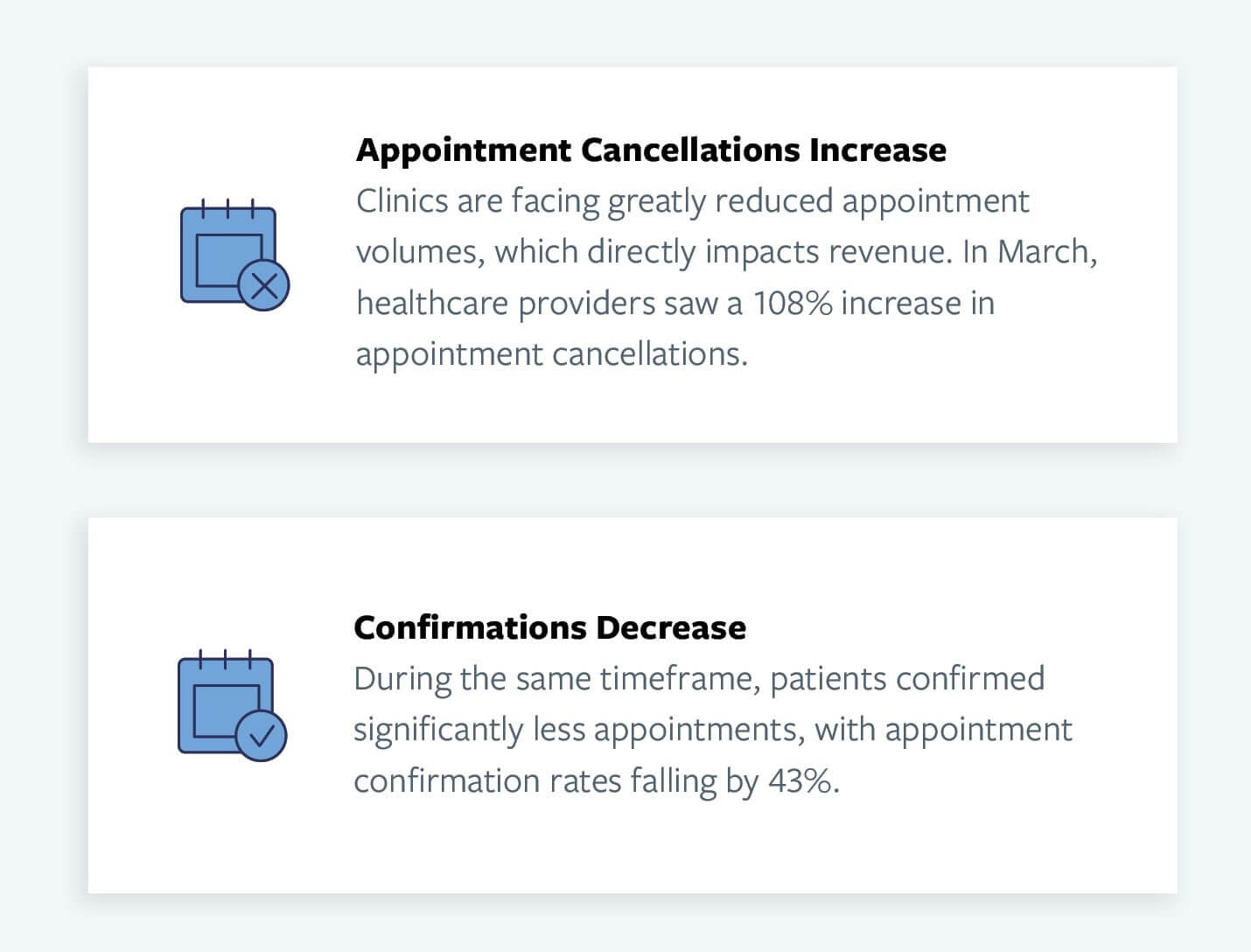Screen dimensions: 1251x952
Task: Click the calendar confirmation icon
Action: click(227, 705)
